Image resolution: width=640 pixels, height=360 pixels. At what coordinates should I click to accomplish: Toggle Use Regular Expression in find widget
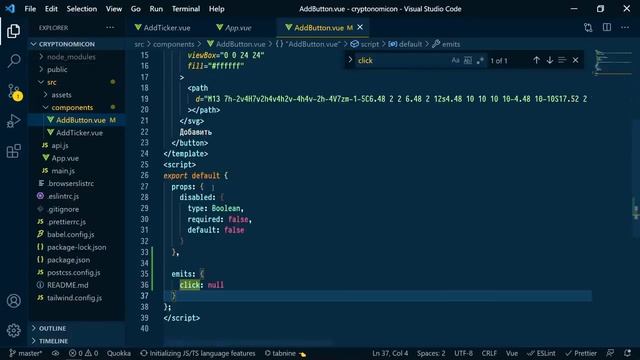pos(480,60)
